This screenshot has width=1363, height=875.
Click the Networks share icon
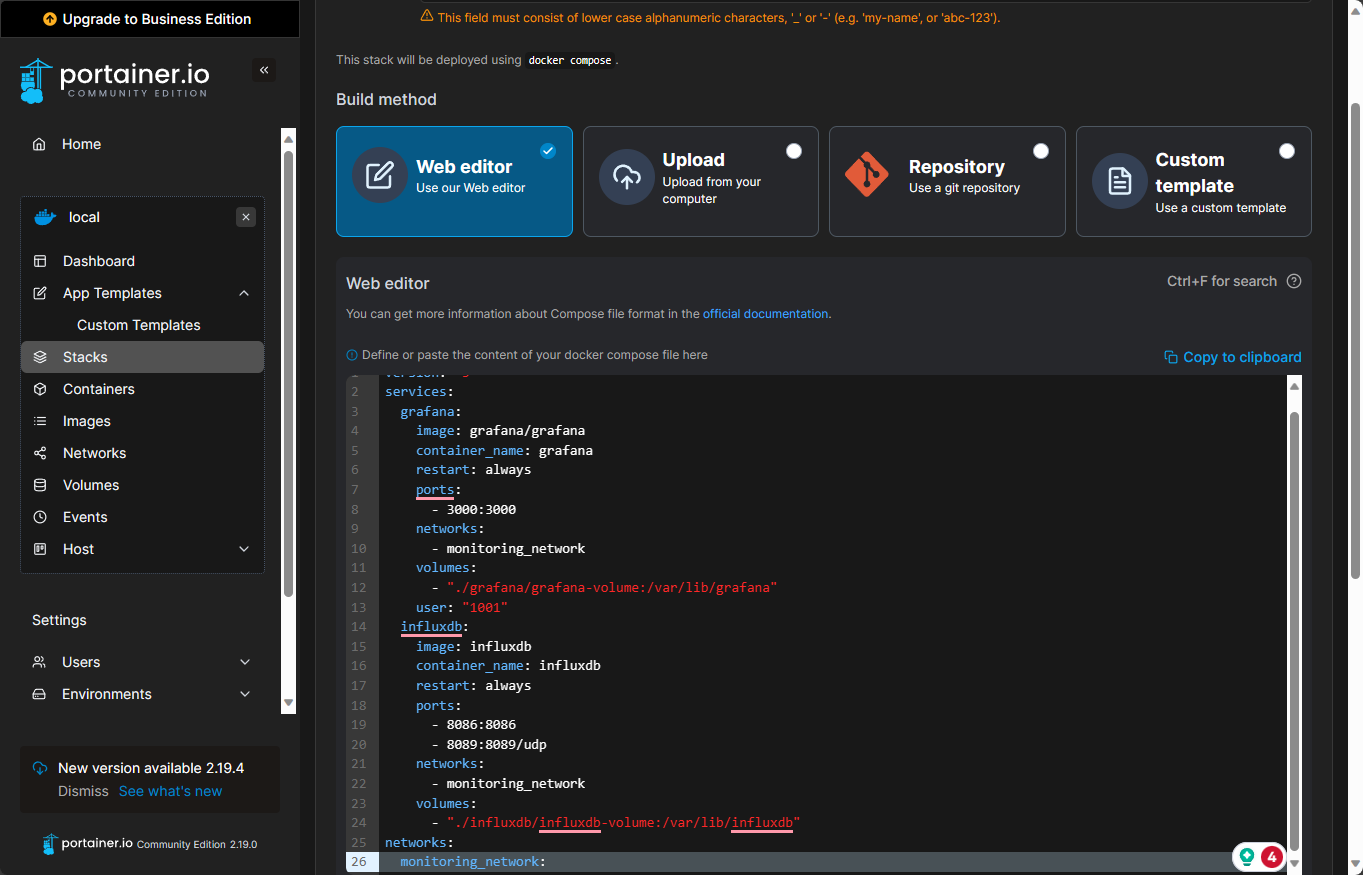tap(40, 453)
